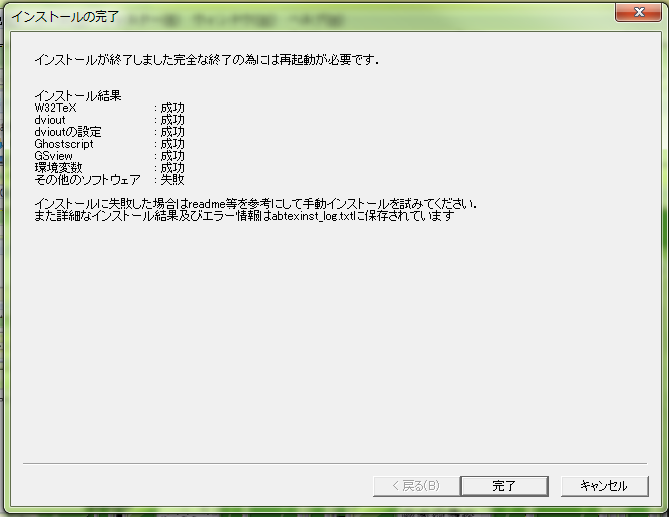Click the greyed-out 戻る(B) back button
The image size is (669, 517).
pyautogui.click(x=416, y=486)
